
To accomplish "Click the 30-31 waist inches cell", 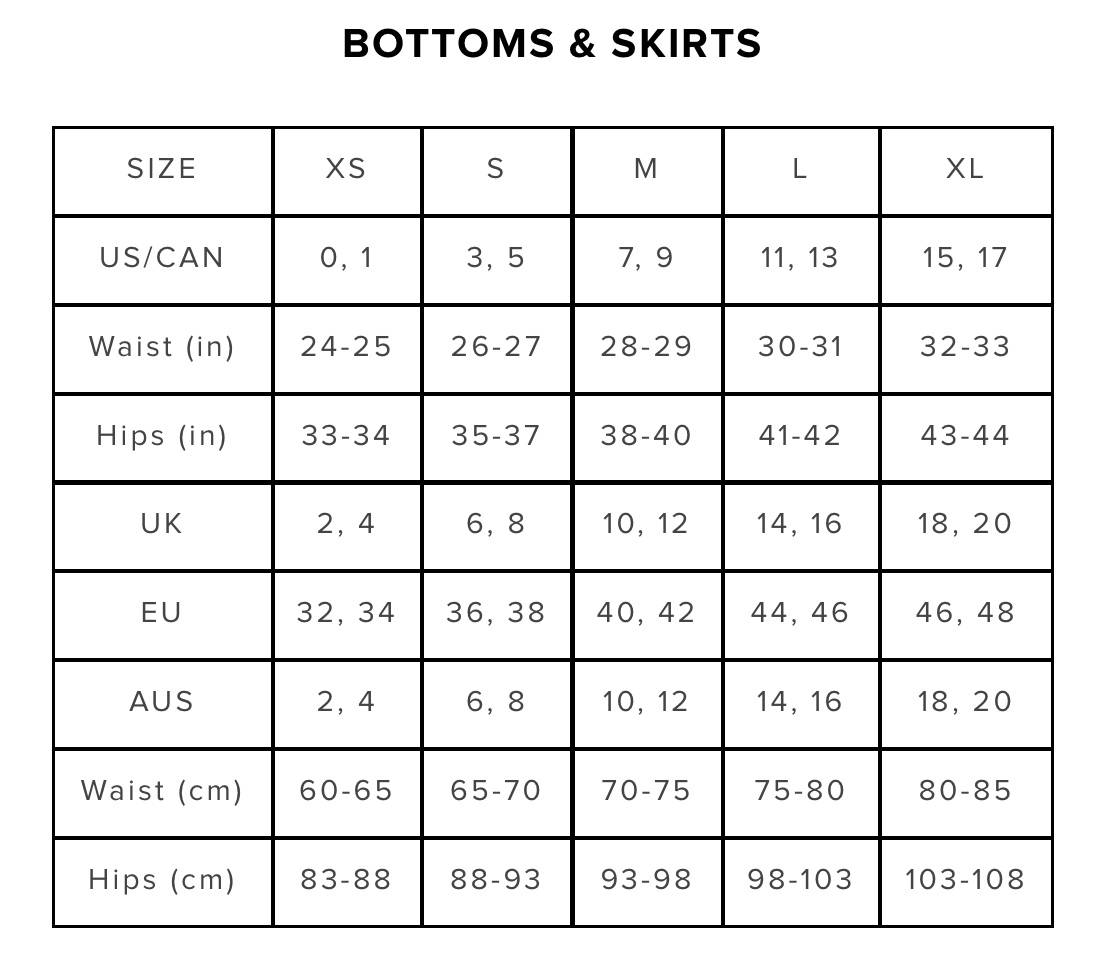I will [x=801, y=349].
